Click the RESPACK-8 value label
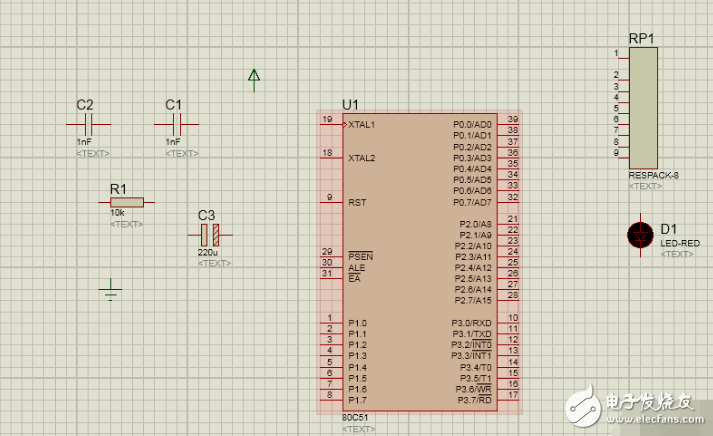 tap(654, 176)
